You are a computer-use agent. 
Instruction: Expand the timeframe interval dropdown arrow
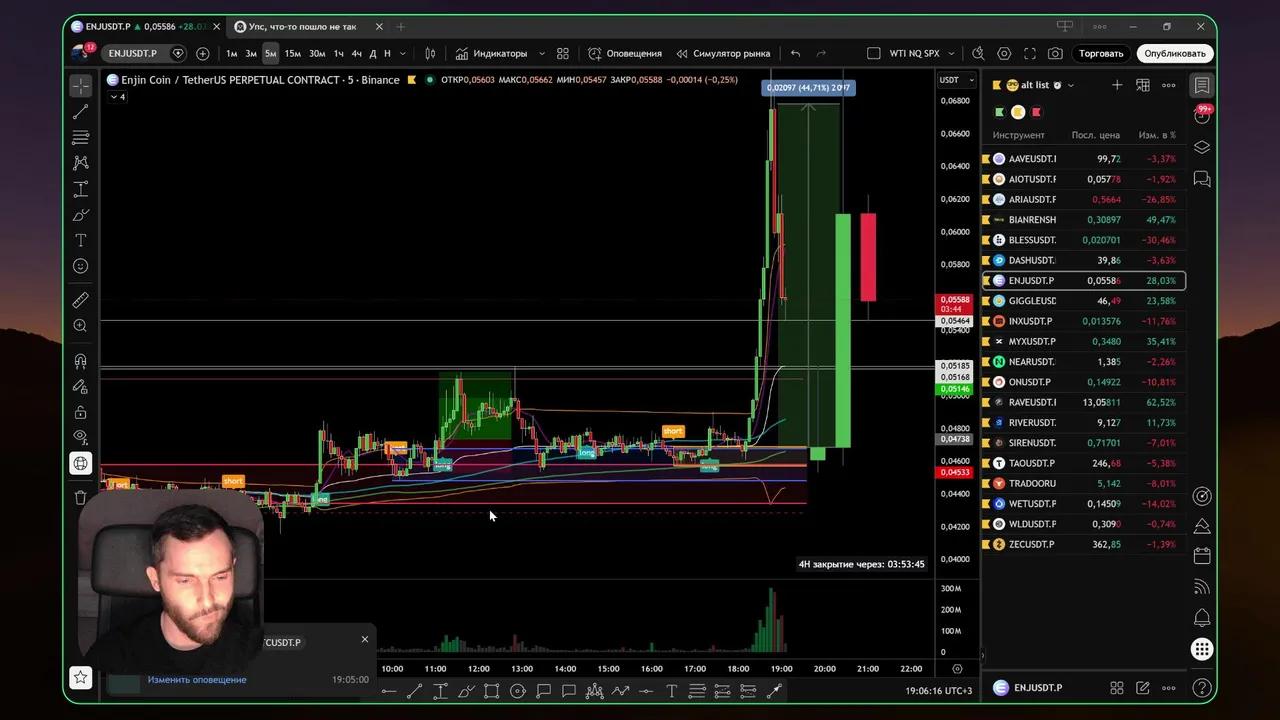coord(403,53)
